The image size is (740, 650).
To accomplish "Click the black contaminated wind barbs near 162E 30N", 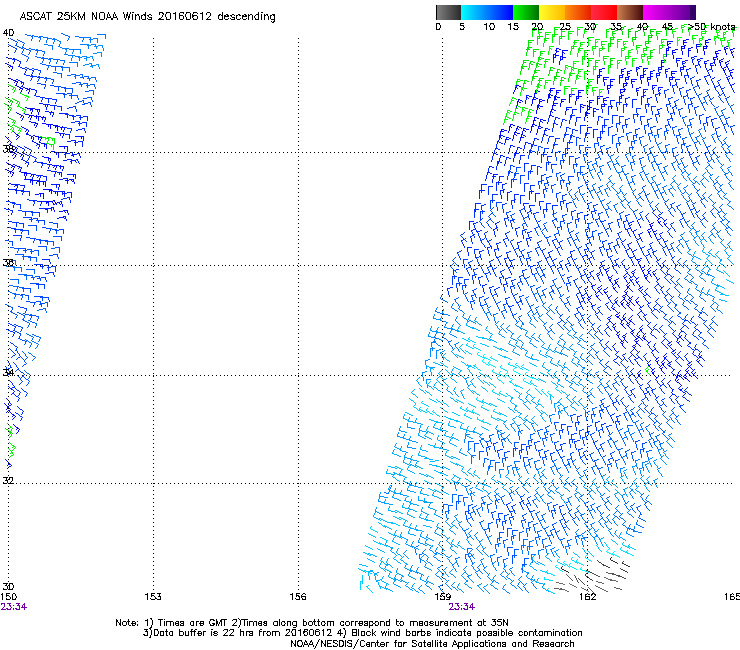I will point(592,576).
